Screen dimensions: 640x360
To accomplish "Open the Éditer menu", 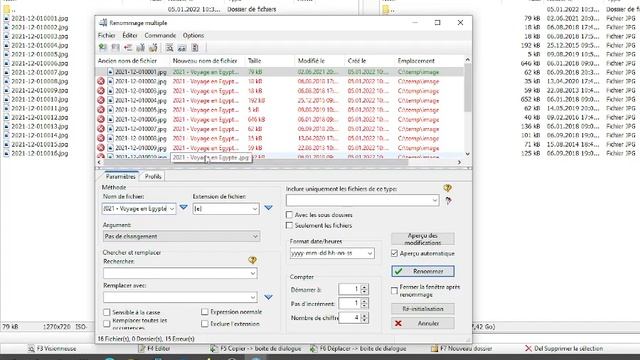I will tap(130, 36).
